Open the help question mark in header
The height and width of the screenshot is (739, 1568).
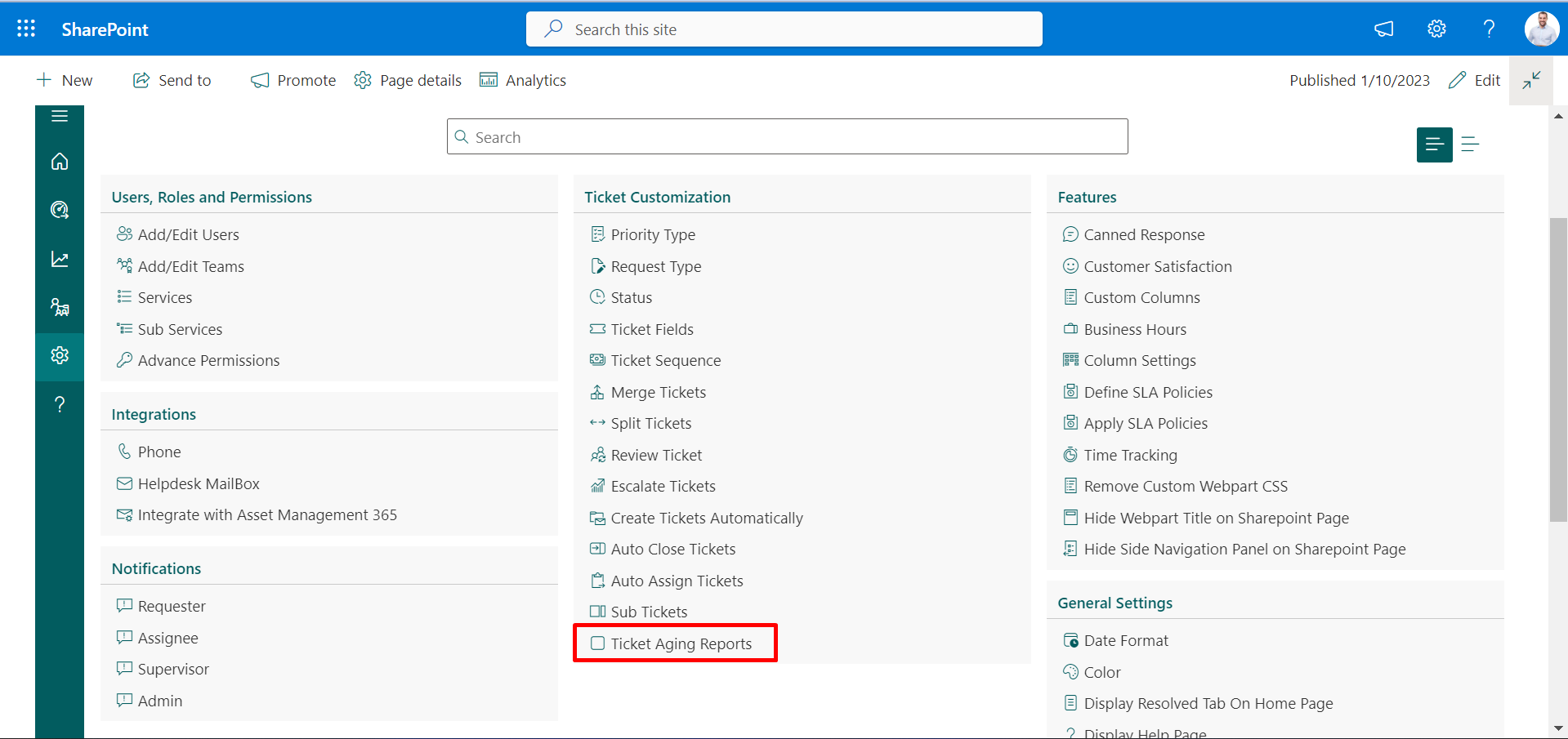click(1489, 29)
